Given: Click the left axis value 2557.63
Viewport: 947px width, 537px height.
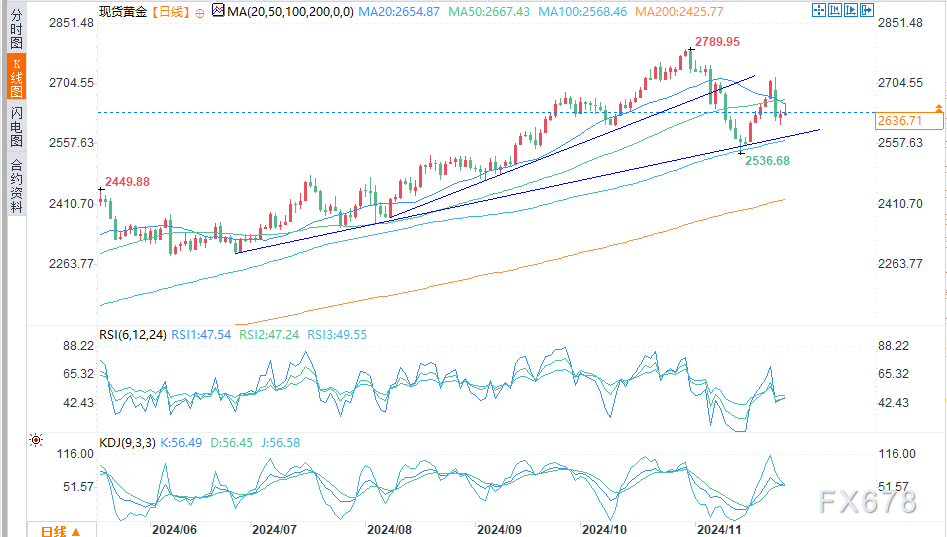Looking at the screenshot, I should click(72, 143).
